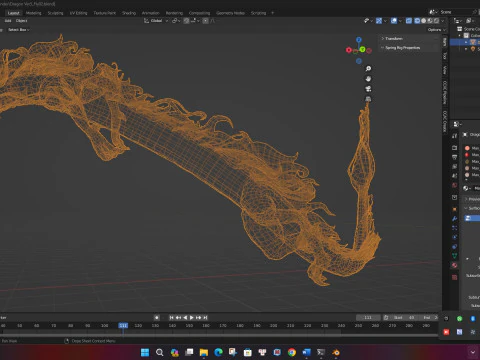The image size is (480, 360).
Task: Open the Modeling workspace tab
Action: click(x=33, y=13)
